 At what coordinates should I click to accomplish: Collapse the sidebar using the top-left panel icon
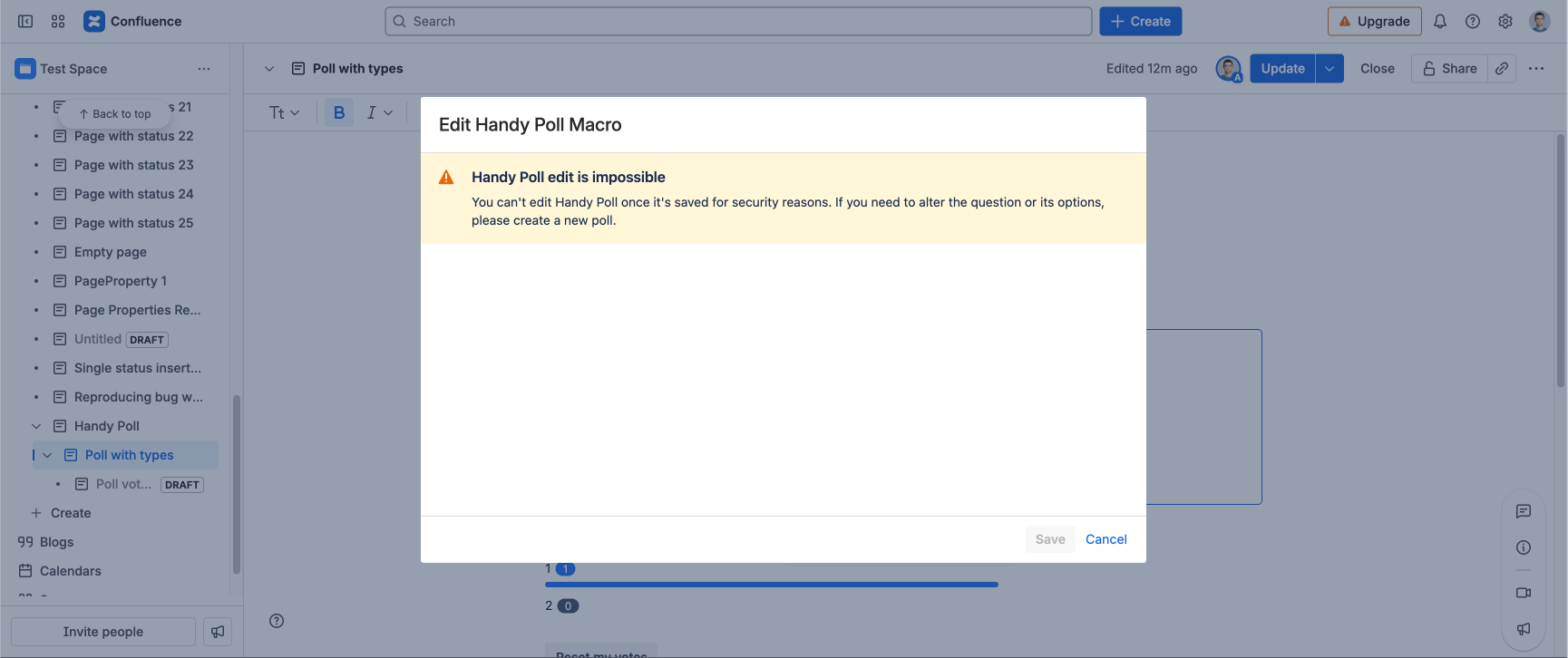tap(25, 21)
